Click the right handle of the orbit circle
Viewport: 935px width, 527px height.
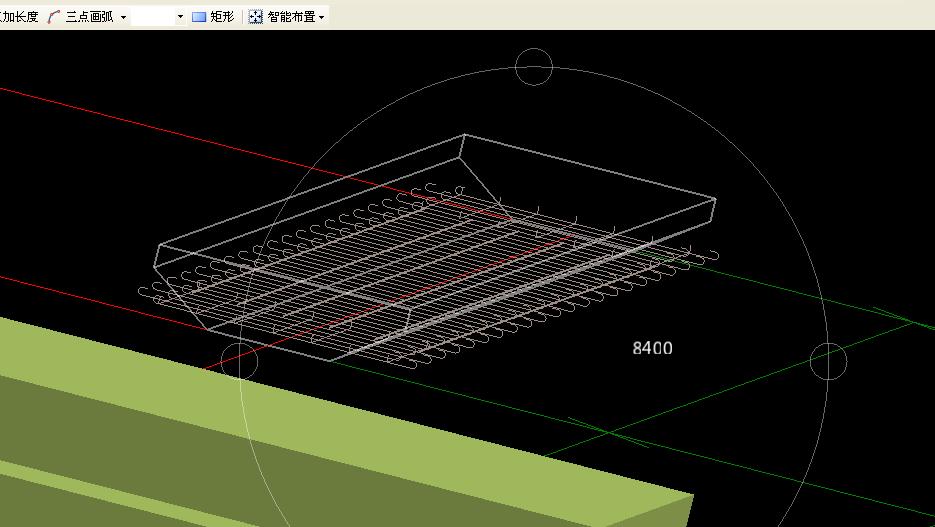coord(828,361)
